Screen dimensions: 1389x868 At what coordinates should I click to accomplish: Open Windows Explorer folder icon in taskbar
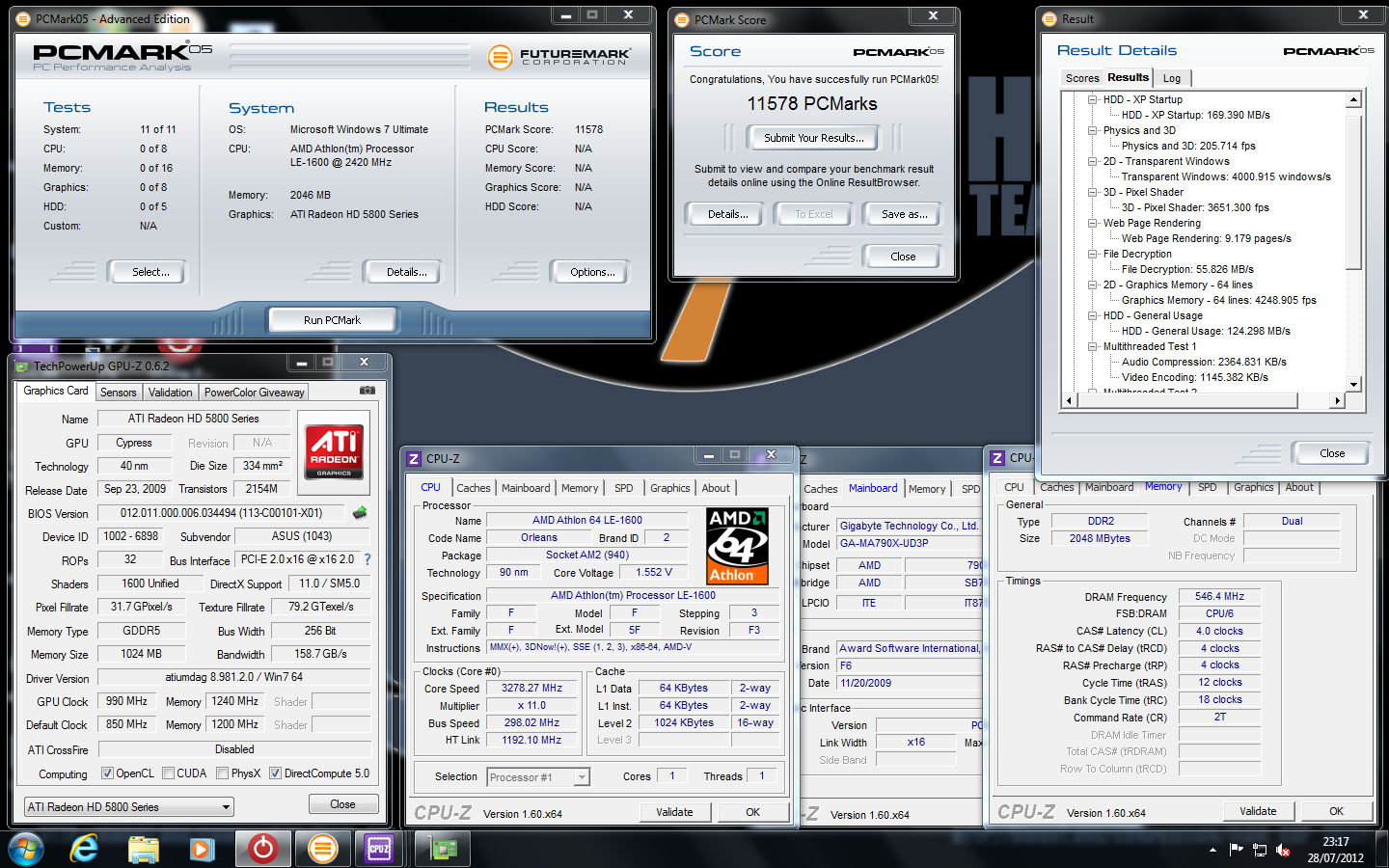pyautogui.click(x=143, y=849)
